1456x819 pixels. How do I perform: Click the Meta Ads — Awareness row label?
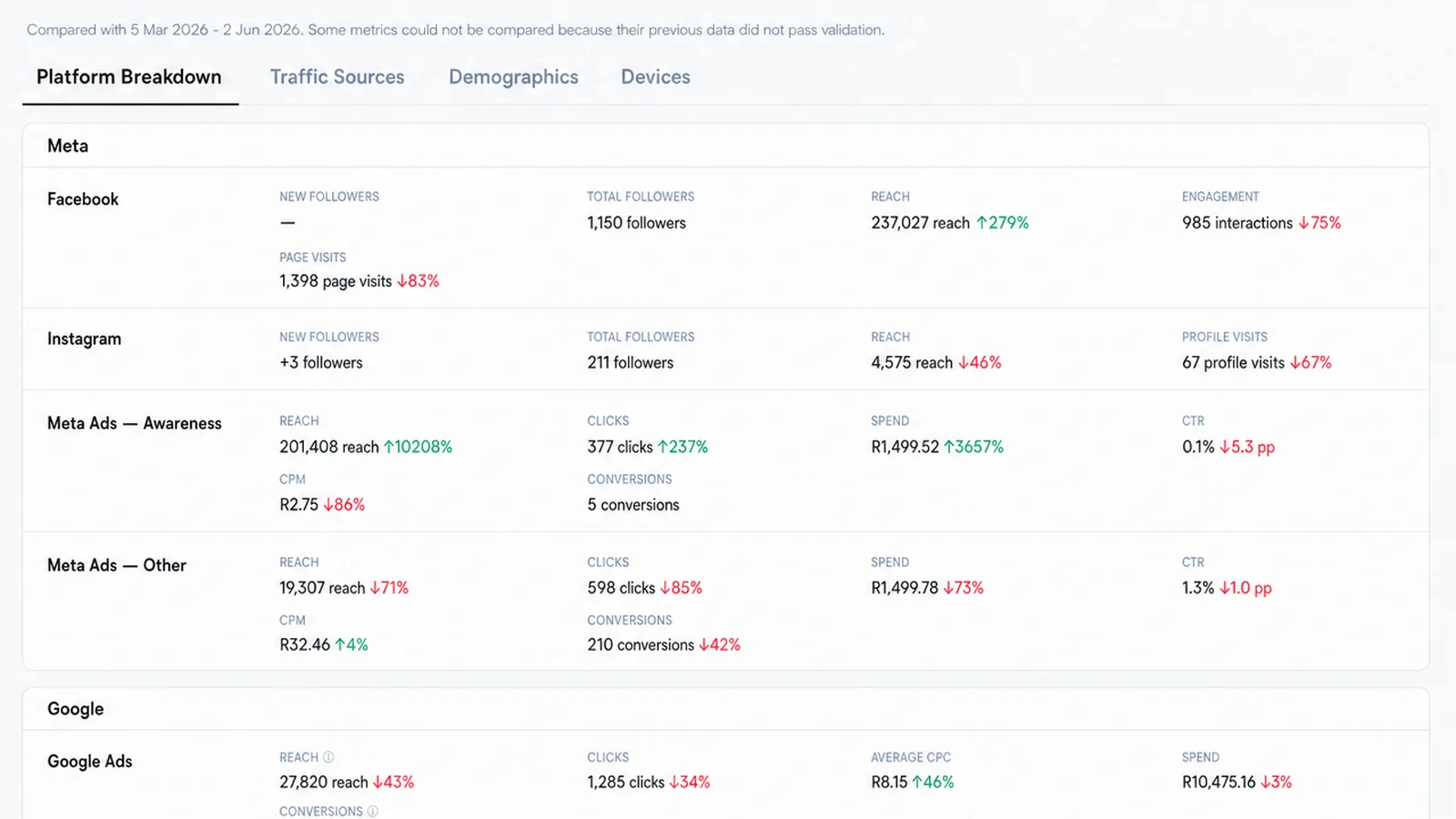click(135, 423)
